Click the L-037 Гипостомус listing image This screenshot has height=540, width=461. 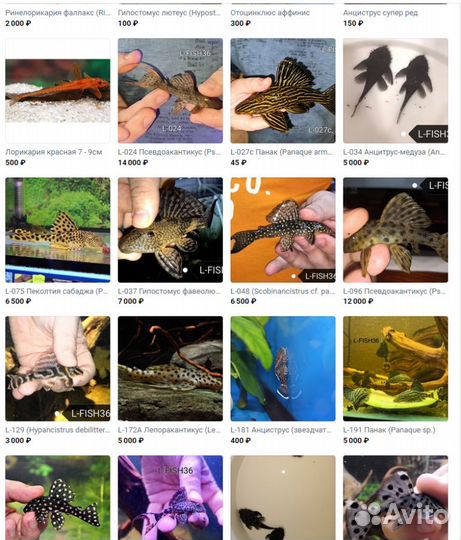(170, 230)
